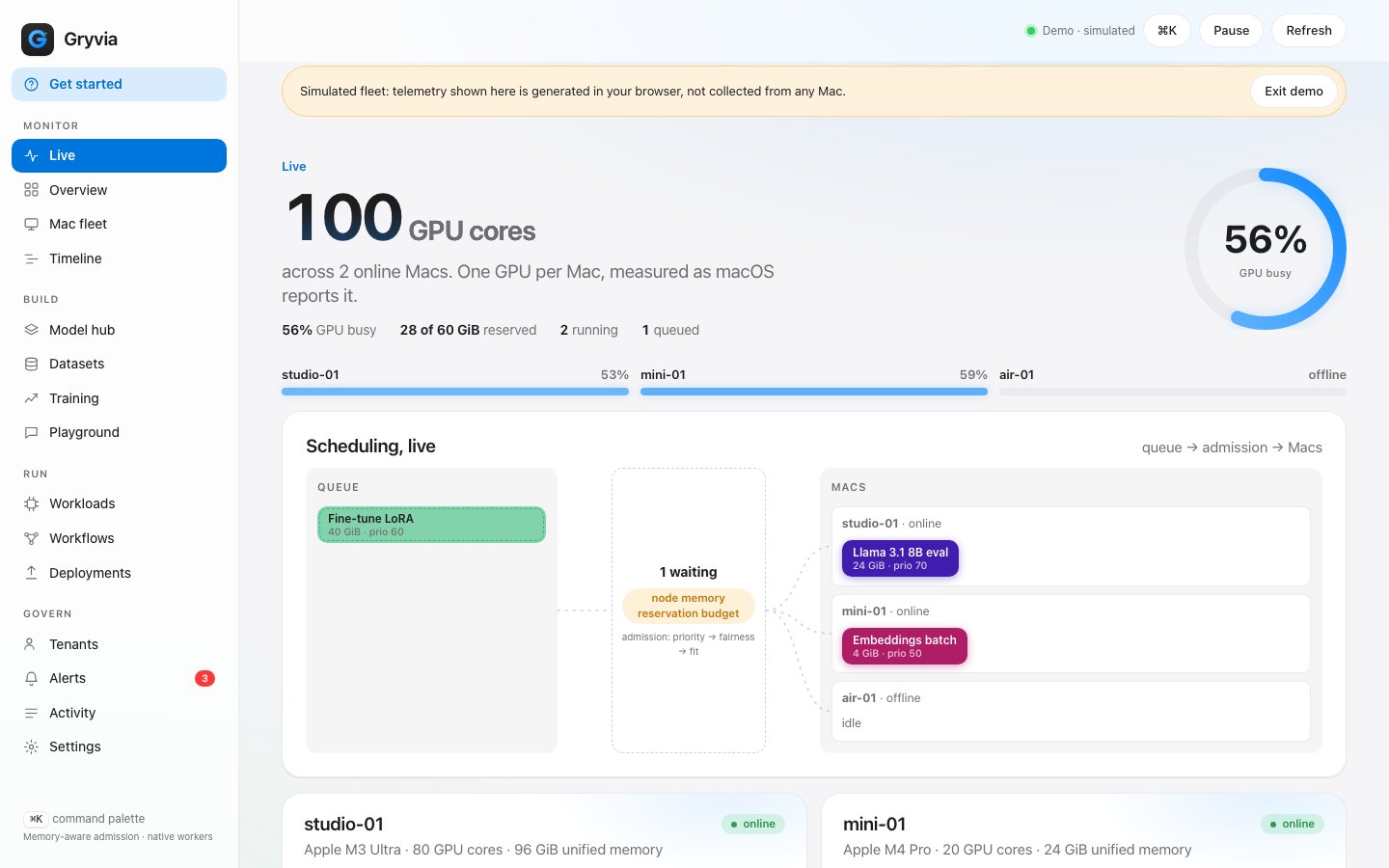The image size is (1389, 868).
Task: Select the queued Fine-tune LoRA job
Action: tap(431, 525)
